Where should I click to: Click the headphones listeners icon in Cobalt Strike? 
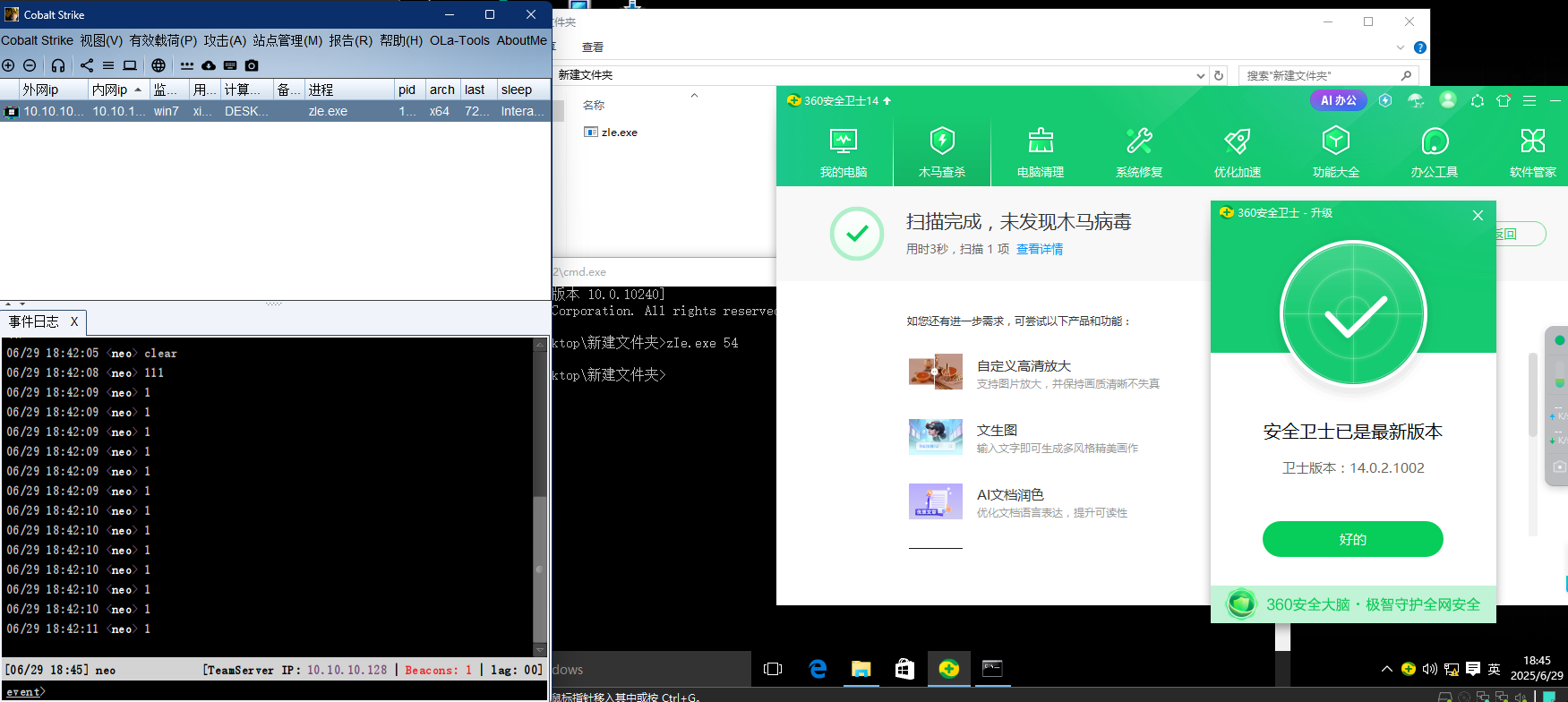pos(58,65)
